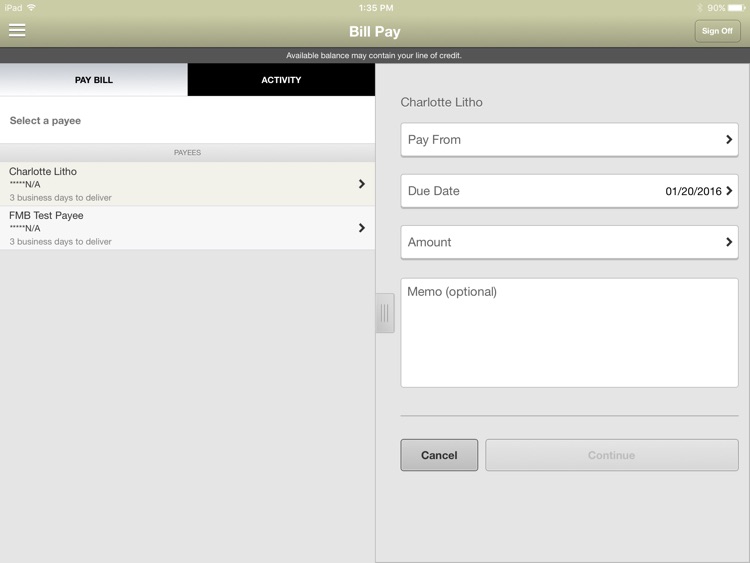Switch to the ACTIVITY tab

[281, 80]
